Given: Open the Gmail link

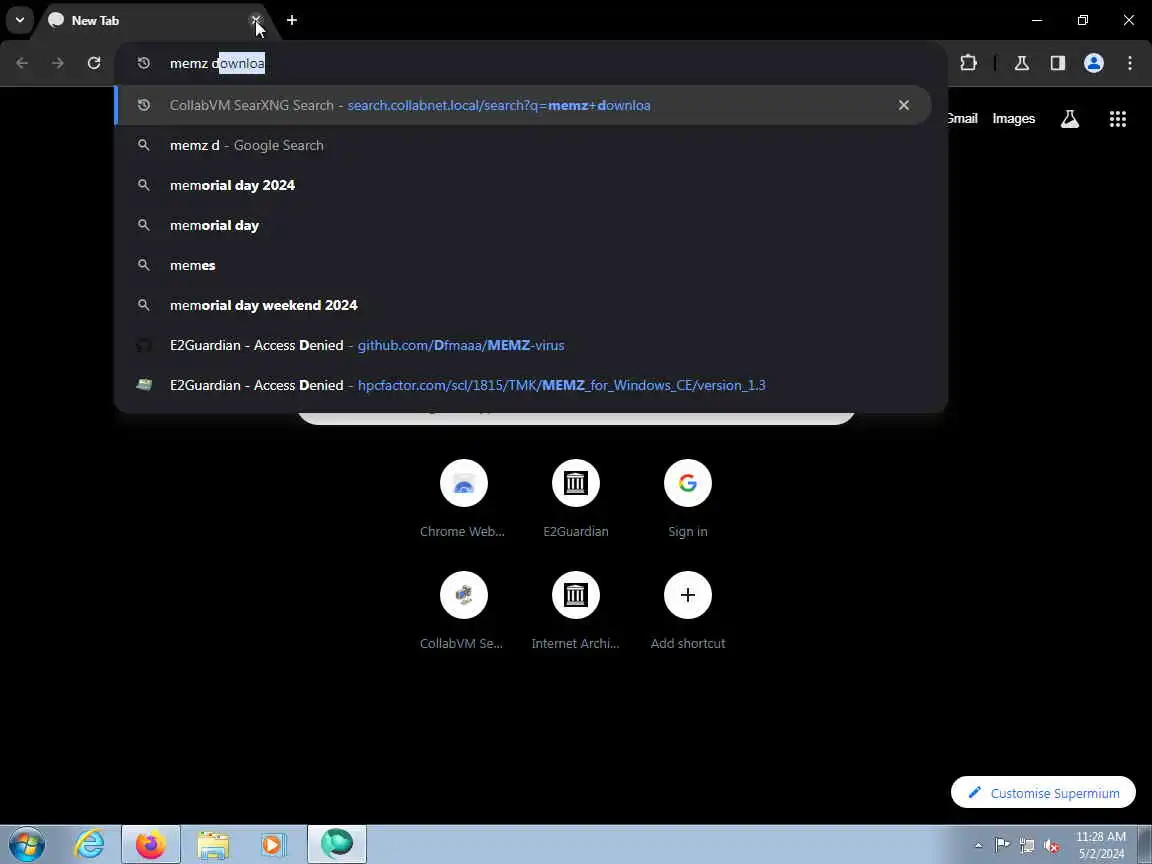Looking at the screenshot, I should coord(962,118).
